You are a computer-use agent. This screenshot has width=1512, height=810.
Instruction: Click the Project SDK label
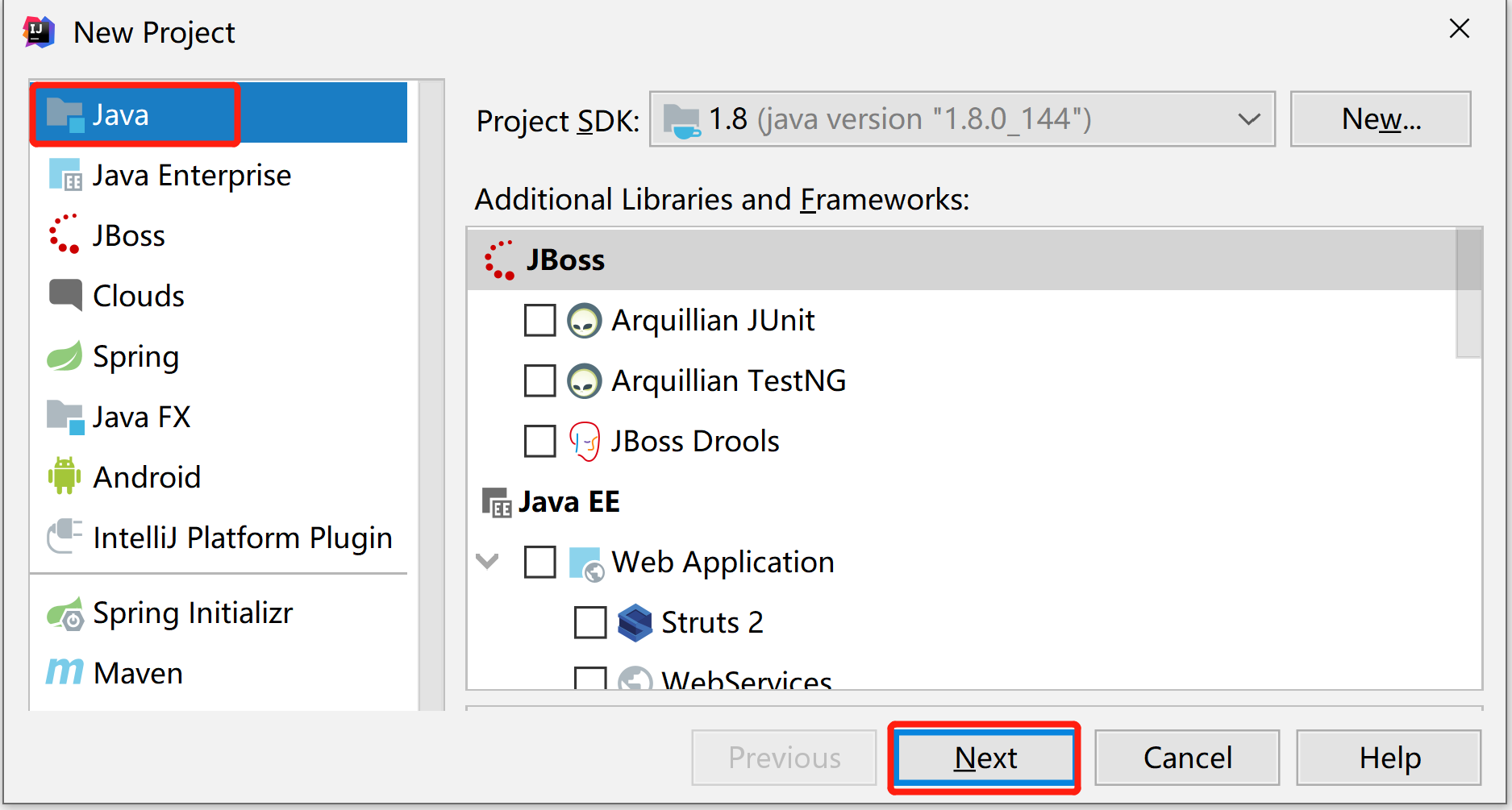[558, 121]
